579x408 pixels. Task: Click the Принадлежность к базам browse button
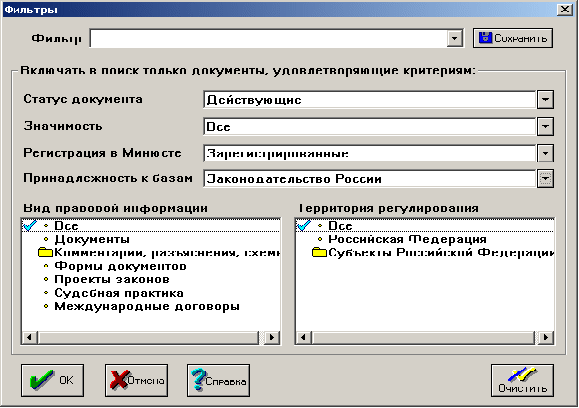click(545, 179)
